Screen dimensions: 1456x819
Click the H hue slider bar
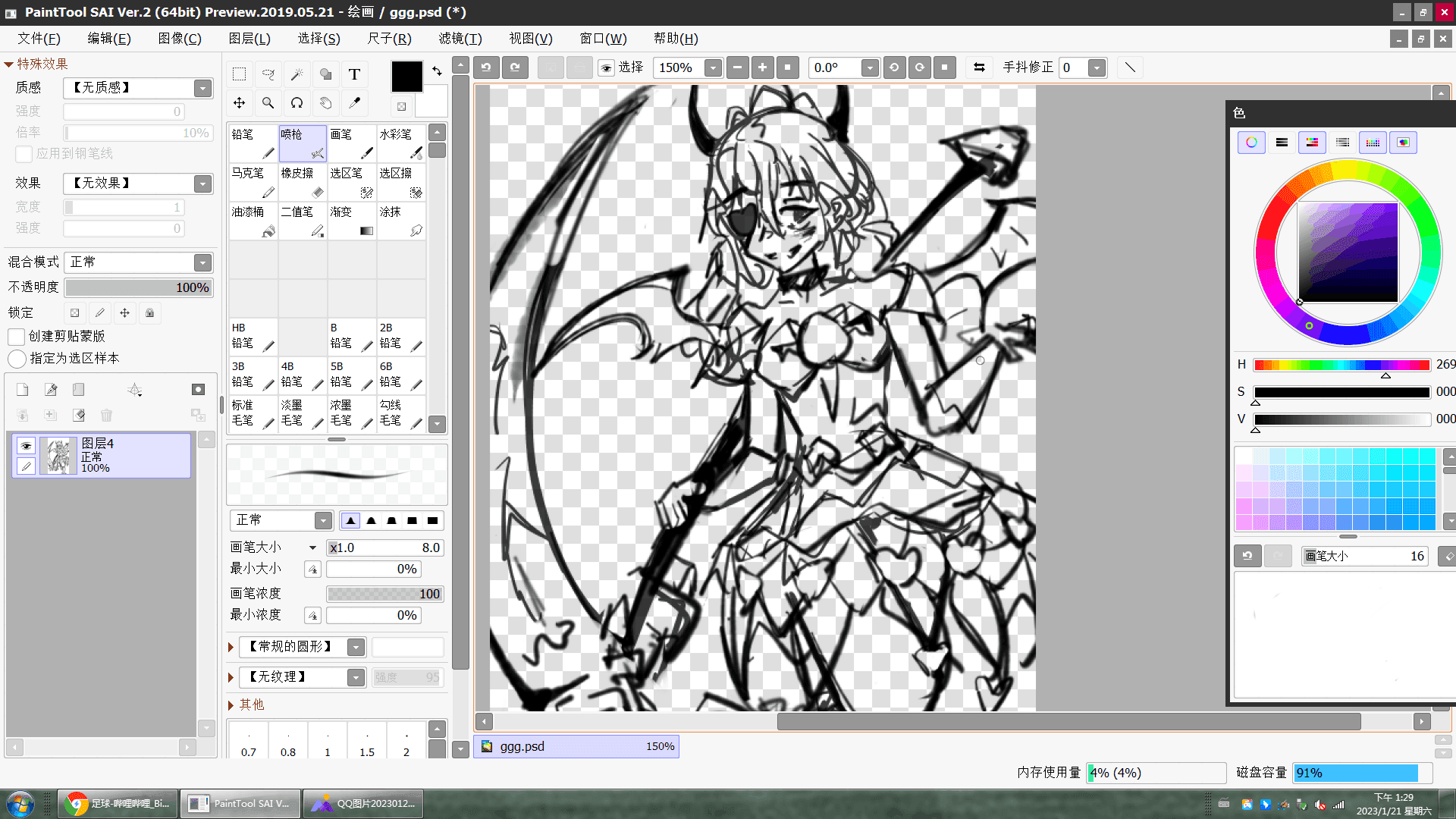(1341, 366)
